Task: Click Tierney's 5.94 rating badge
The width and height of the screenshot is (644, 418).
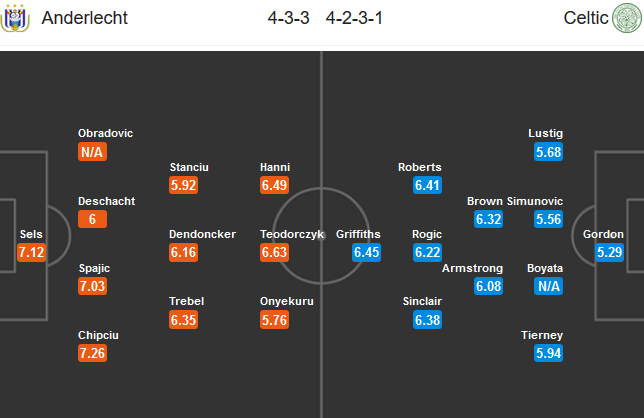Action: (x=548, y=353)
